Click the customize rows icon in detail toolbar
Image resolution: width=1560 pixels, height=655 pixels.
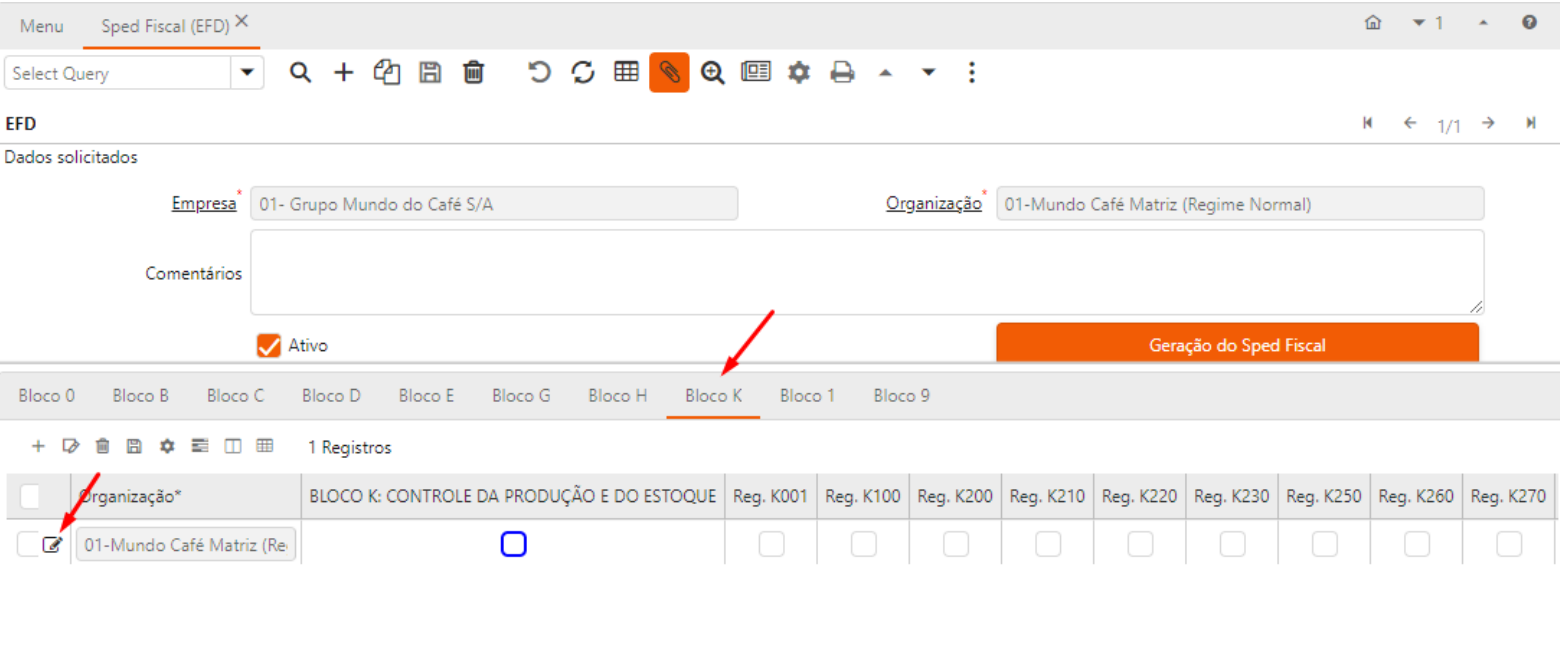pos(200,446)
